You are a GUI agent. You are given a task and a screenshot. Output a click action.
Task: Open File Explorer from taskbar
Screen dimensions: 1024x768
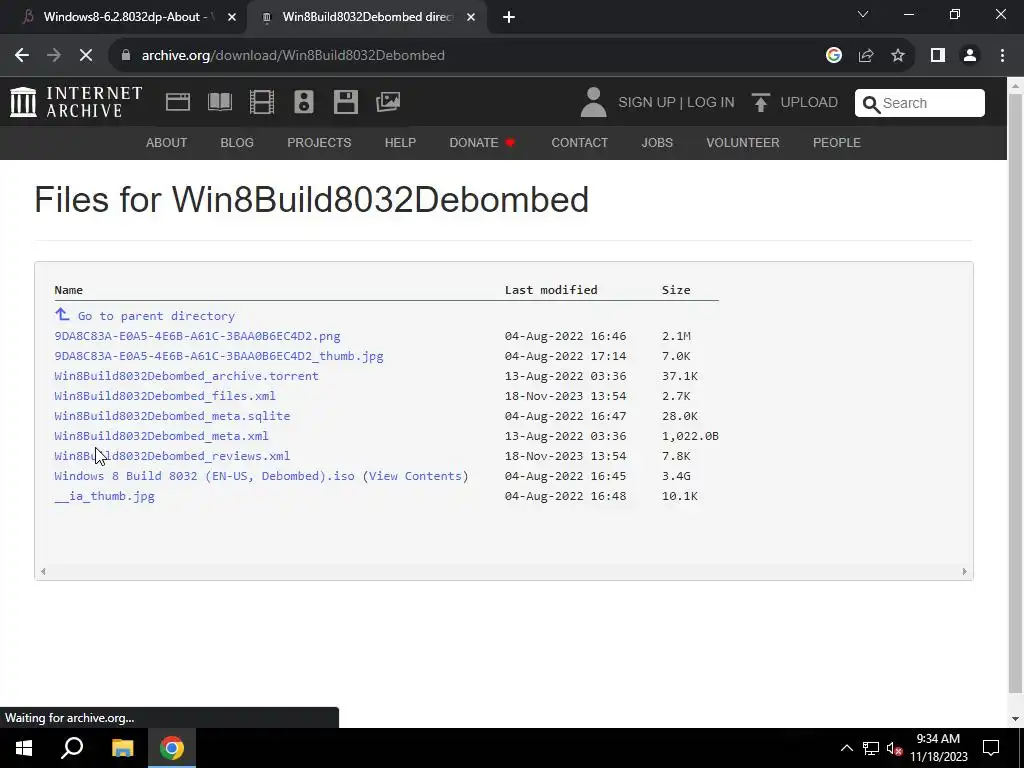122,748
